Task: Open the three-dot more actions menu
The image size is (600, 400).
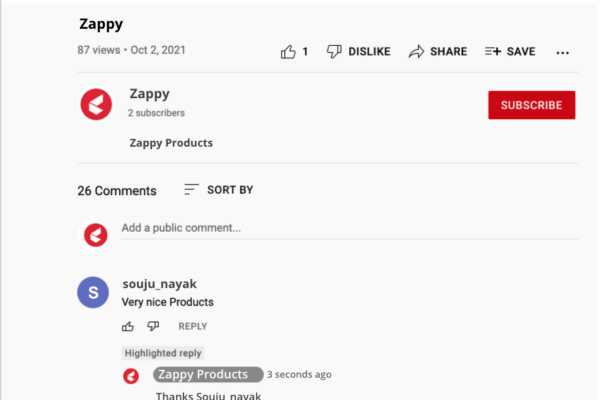Action: [562, 53]
